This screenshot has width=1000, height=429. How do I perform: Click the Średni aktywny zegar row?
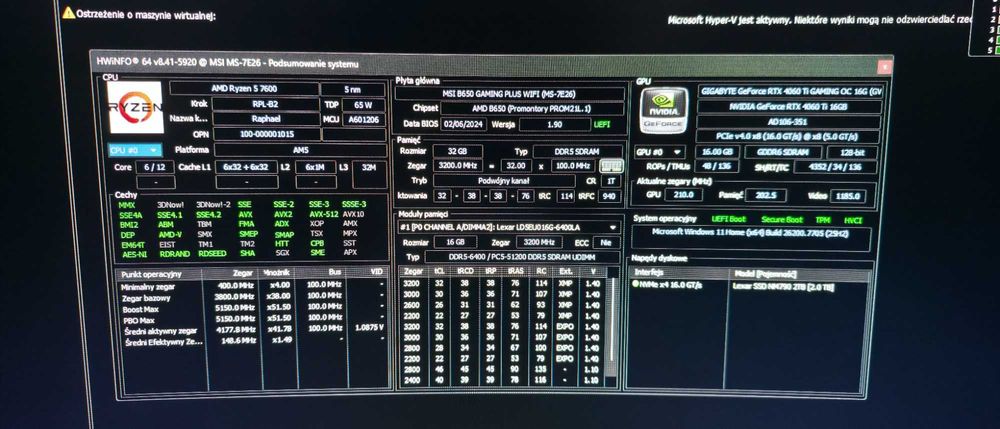[253, 331]
